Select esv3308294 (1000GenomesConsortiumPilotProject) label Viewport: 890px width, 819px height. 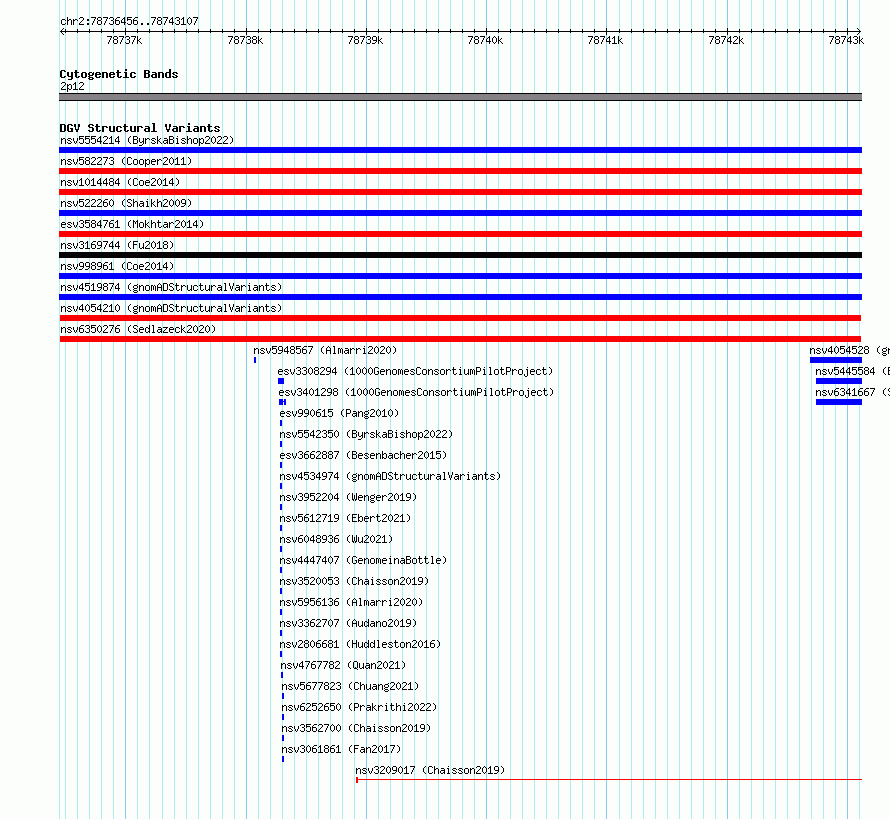click(x=415, y=371)
